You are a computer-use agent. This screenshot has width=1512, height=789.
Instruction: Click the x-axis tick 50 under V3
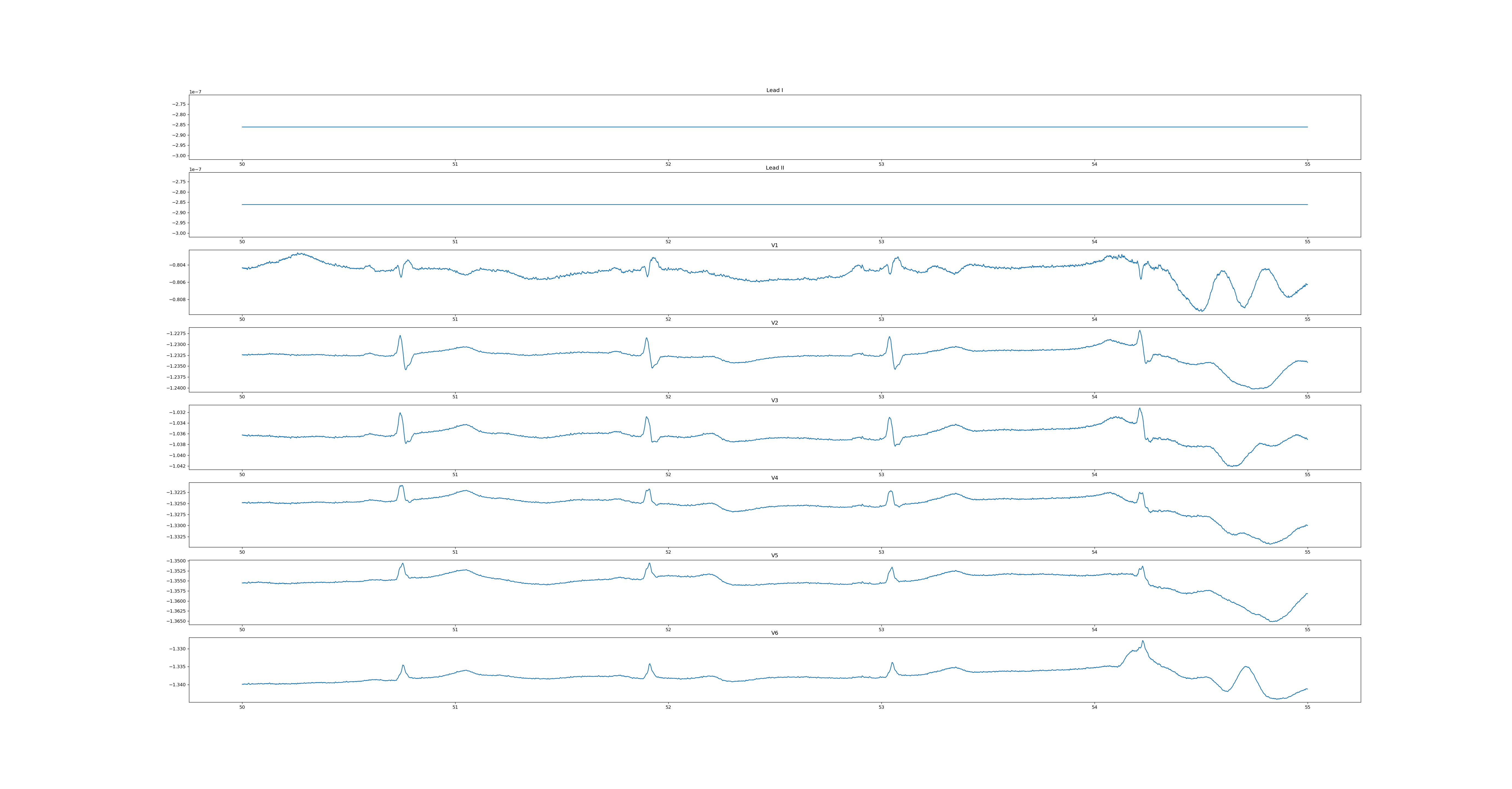click(x=242, y=474)
